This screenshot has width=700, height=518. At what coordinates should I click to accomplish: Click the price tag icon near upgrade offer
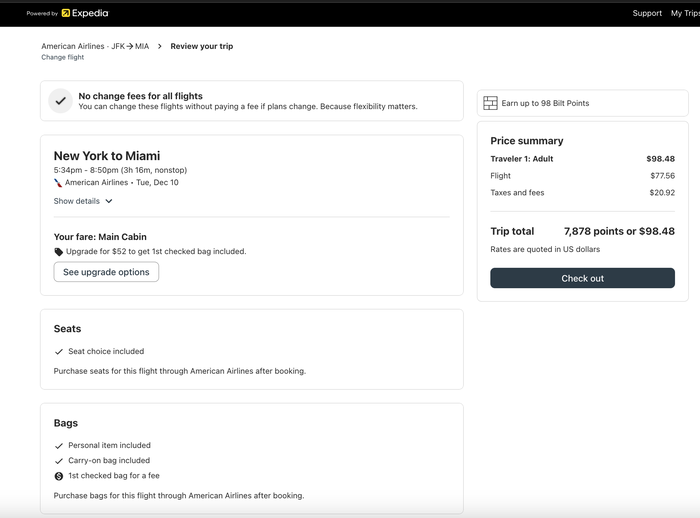[x=58, y=252]
